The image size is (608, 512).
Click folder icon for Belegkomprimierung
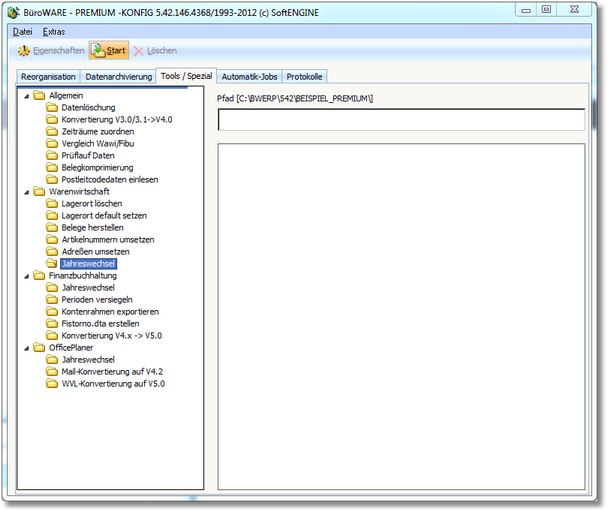point(52,167)
